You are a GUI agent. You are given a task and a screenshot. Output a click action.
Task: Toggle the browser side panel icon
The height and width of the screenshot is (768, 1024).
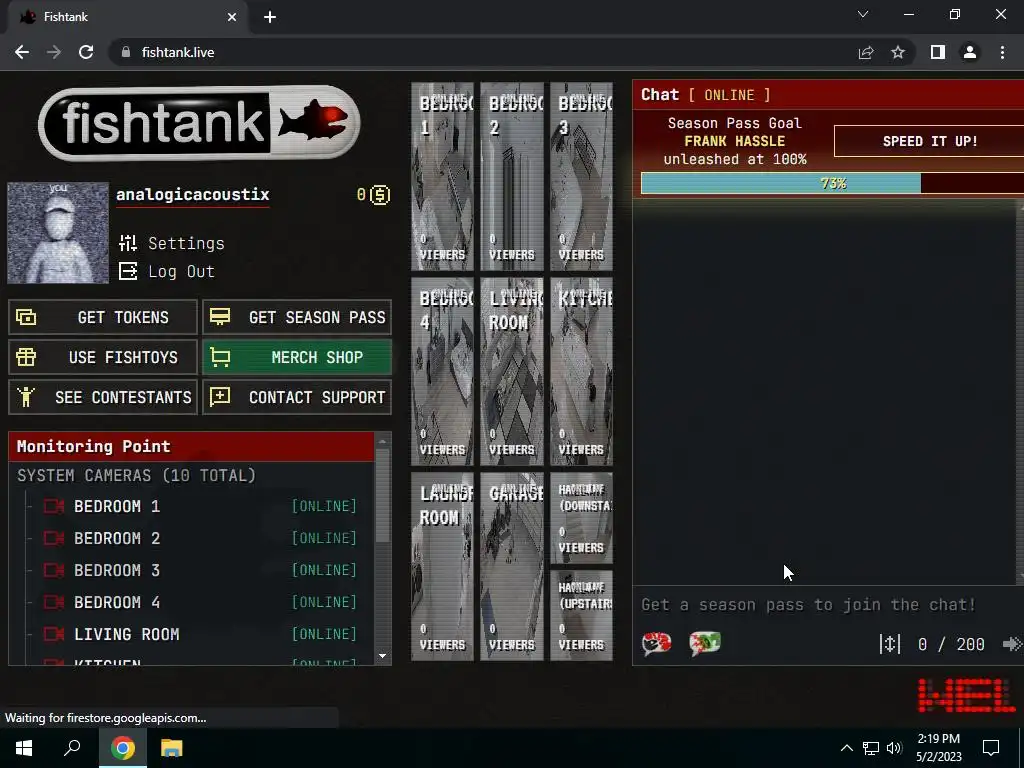coord(938,52)
